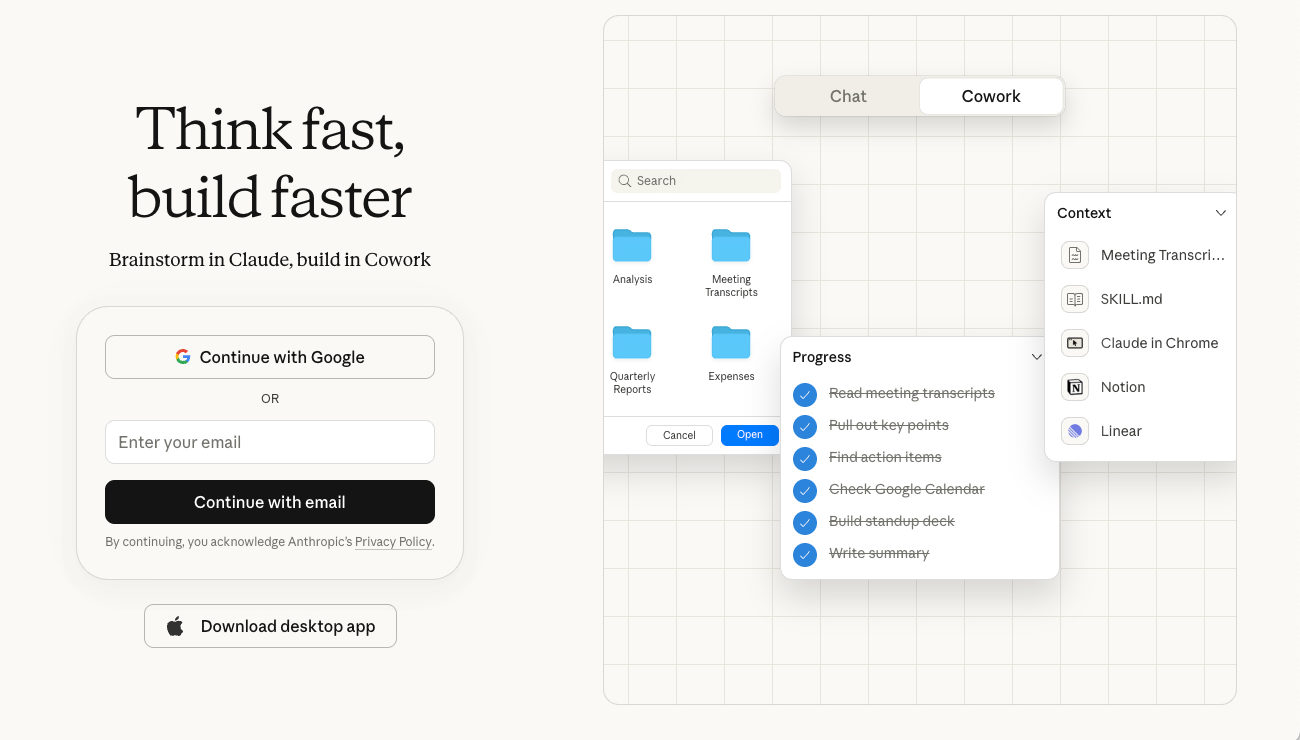Toggle the Find action items checkbox

[805, 458]
